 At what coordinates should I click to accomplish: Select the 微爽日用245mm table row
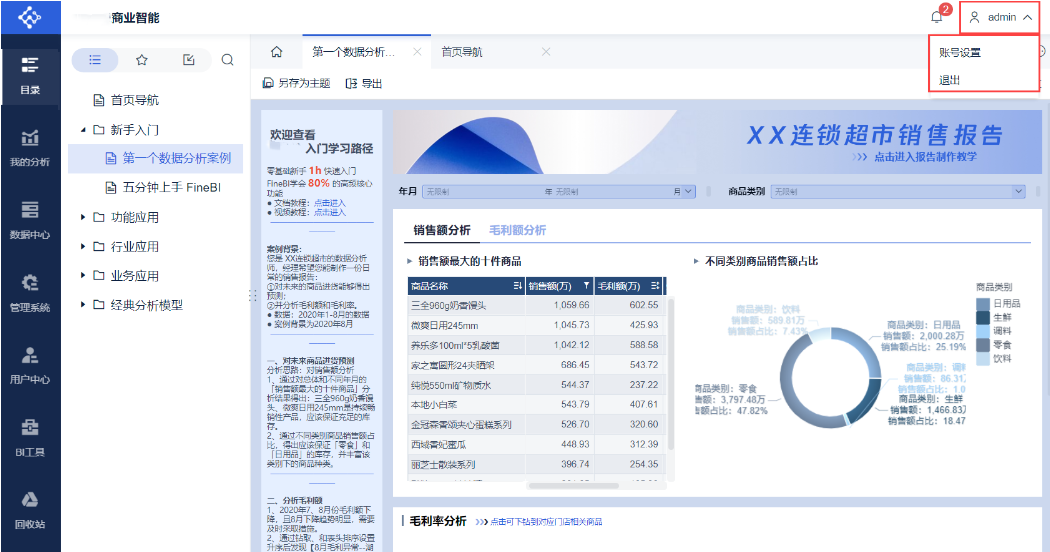click(534, 325)
